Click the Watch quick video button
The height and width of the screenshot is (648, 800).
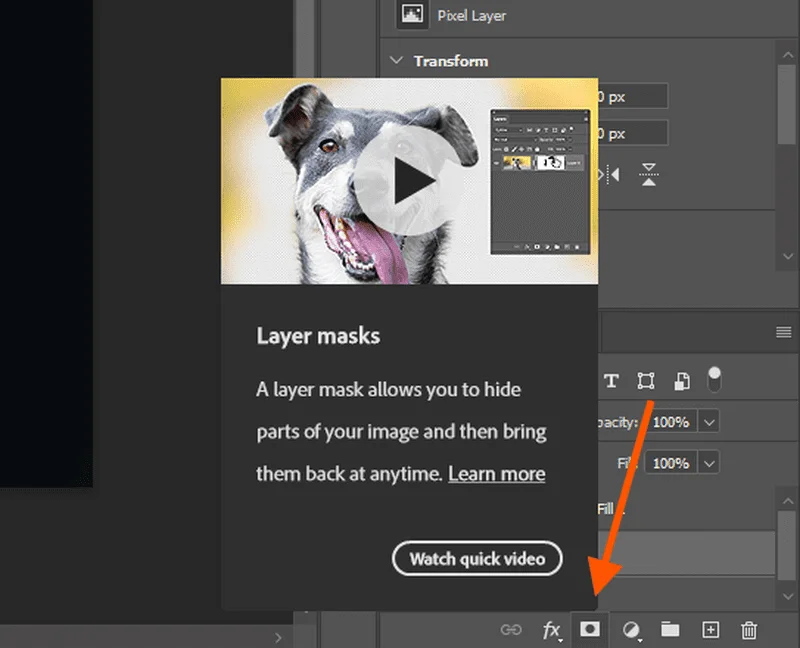click(x=477, y=559)
